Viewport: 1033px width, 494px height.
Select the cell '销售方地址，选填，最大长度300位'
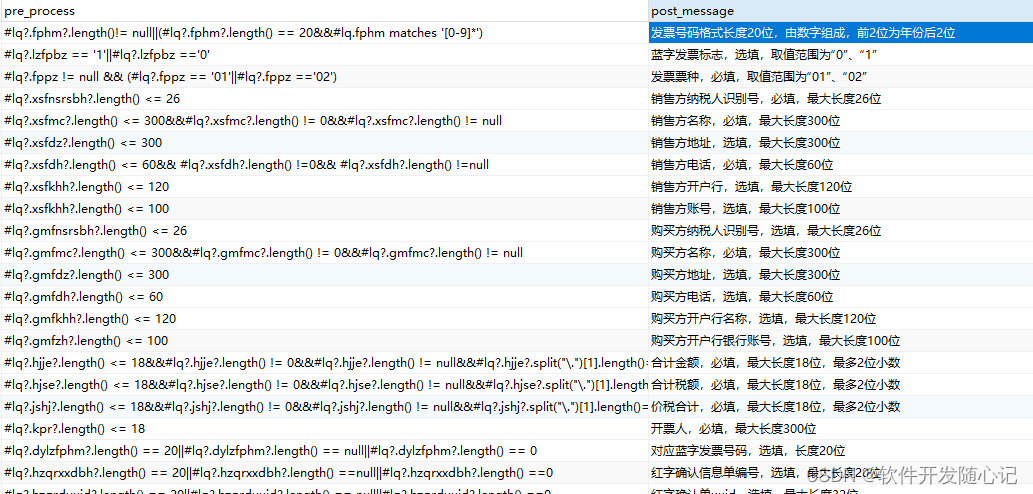(x=841, y=143)
